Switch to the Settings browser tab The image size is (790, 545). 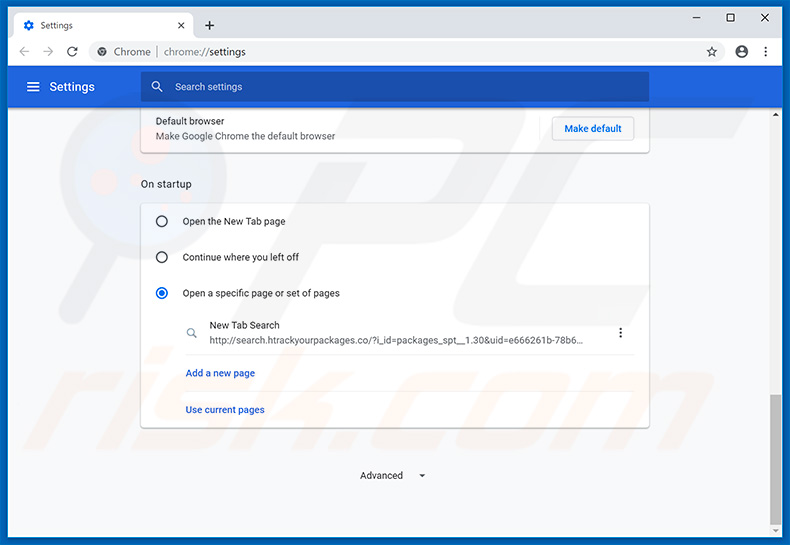click(103, 25)
